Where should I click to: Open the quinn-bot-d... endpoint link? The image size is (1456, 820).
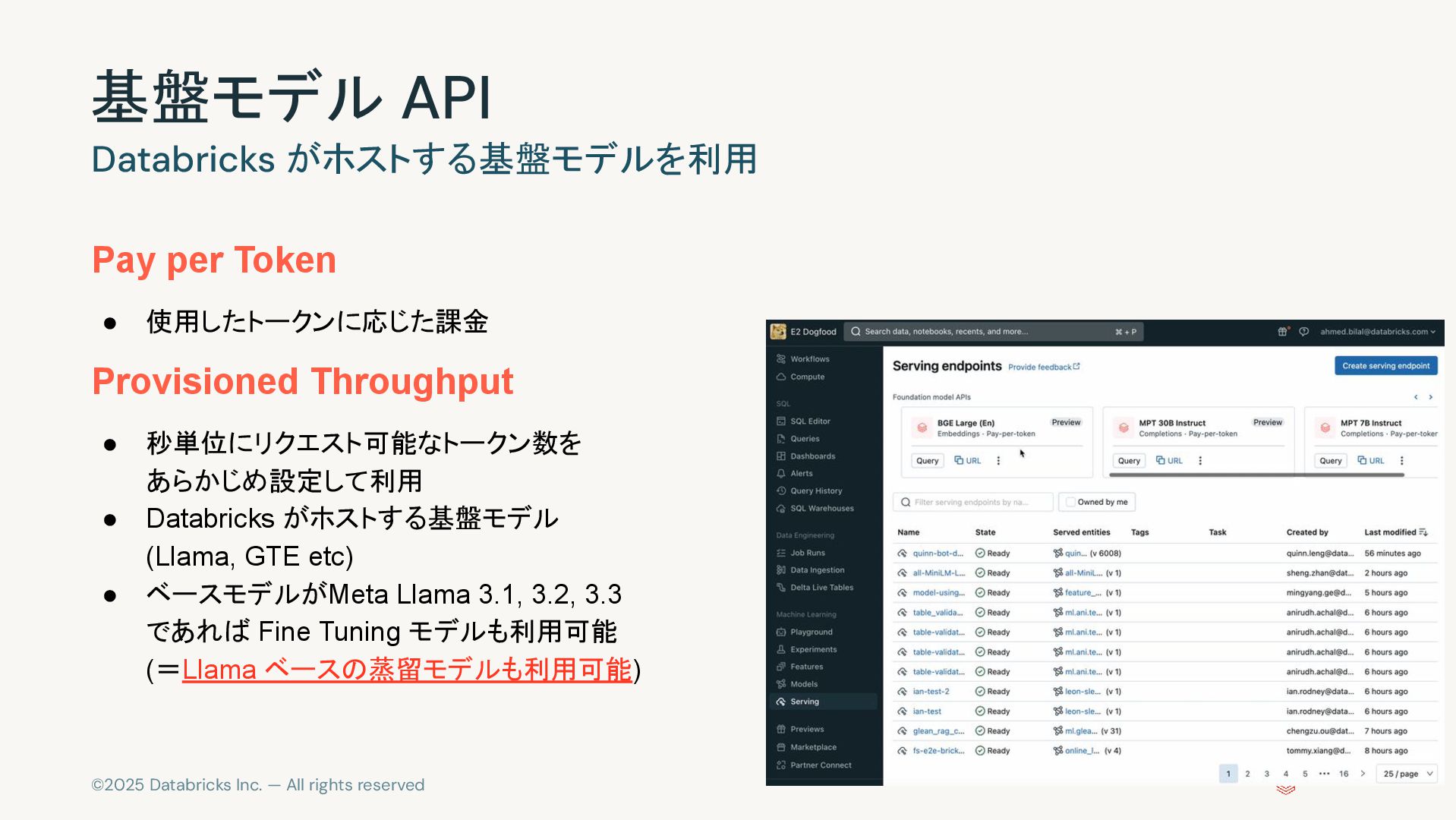[938, 553]
